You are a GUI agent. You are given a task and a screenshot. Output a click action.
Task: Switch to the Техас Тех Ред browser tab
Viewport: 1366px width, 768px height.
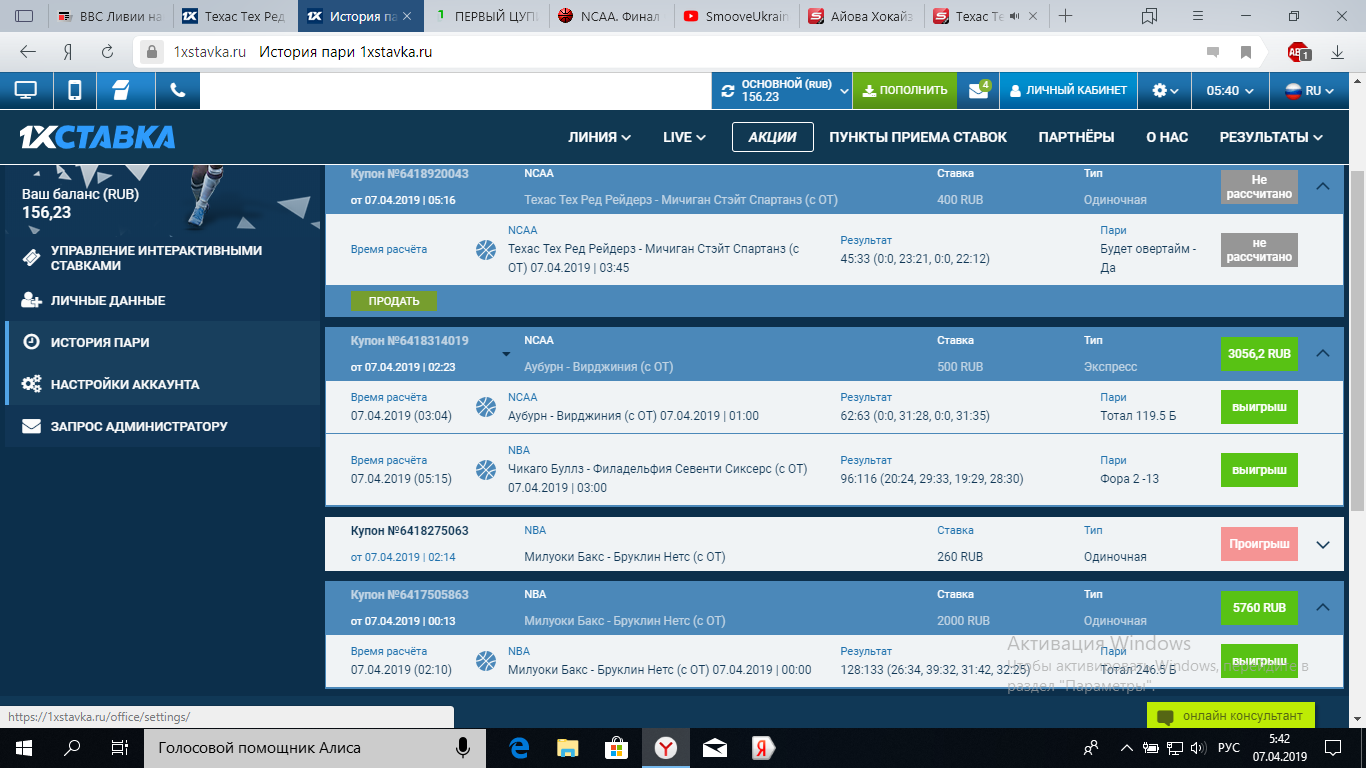click(234, 16)
